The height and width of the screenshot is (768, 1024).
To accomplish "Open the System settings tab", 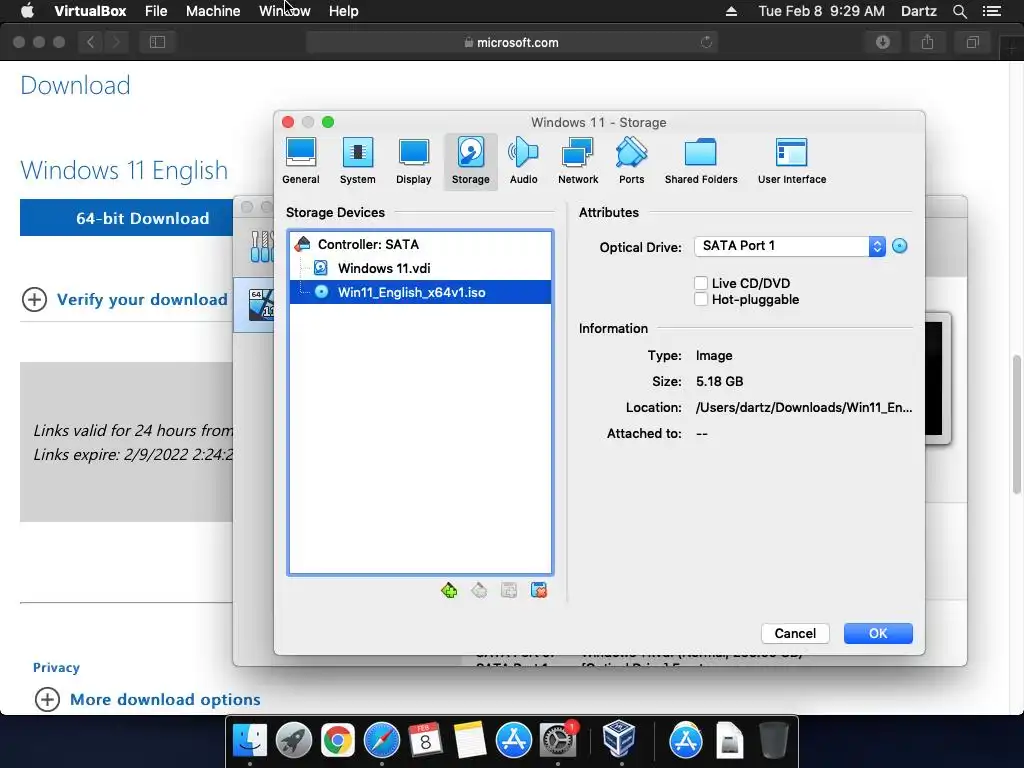I will 357,161.
